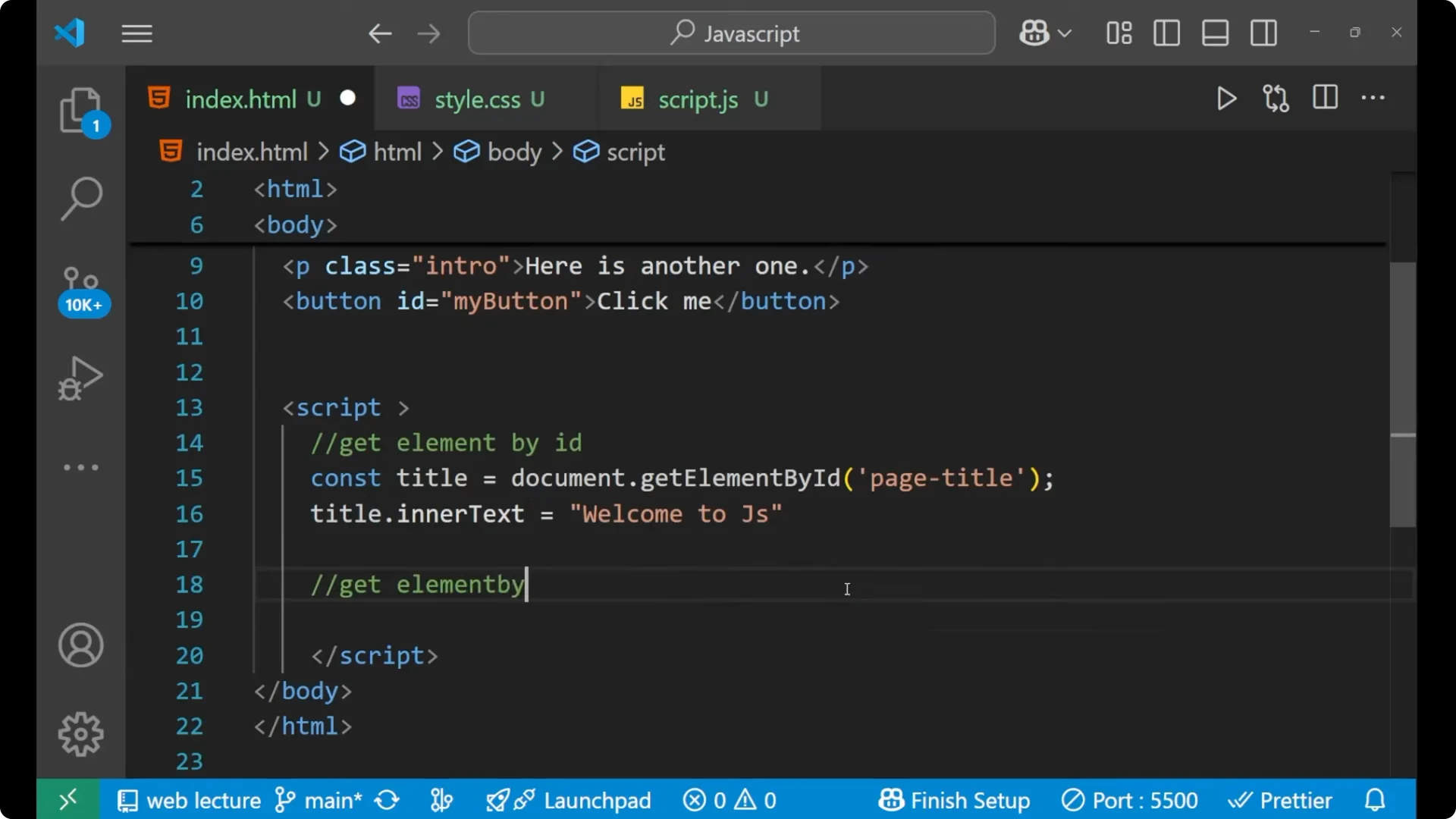
Task: Open editor more actions ellipsis menu
Action: [1374, 99]
